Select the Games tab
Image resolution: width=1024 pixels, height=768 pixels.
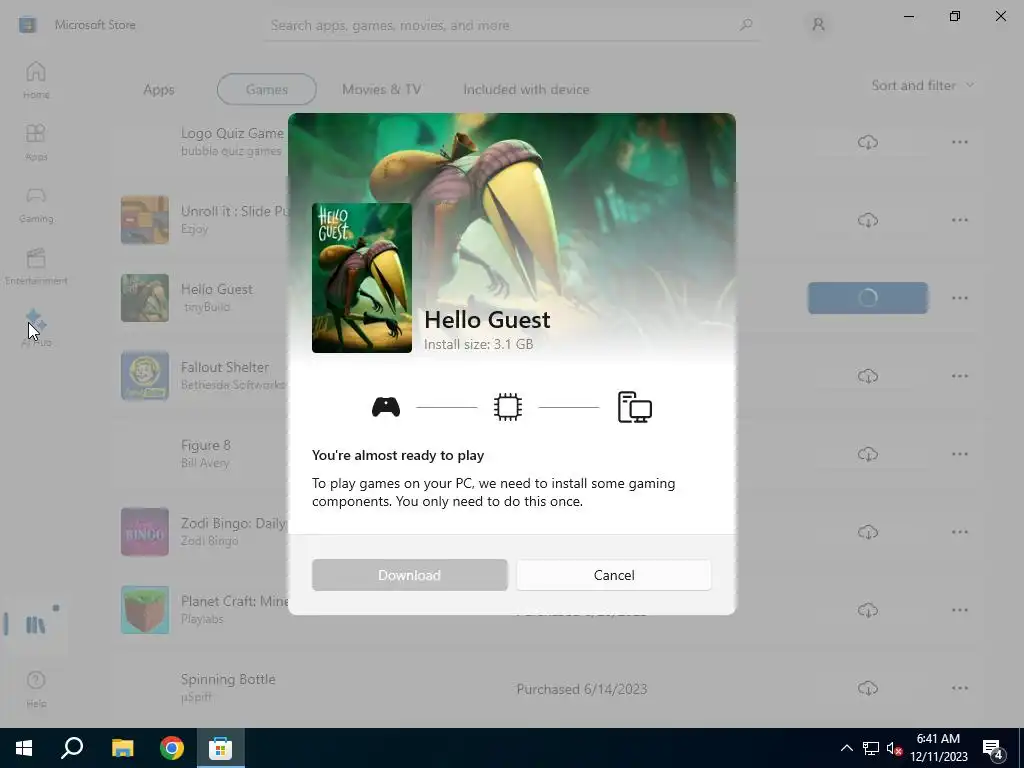(266, 89)
